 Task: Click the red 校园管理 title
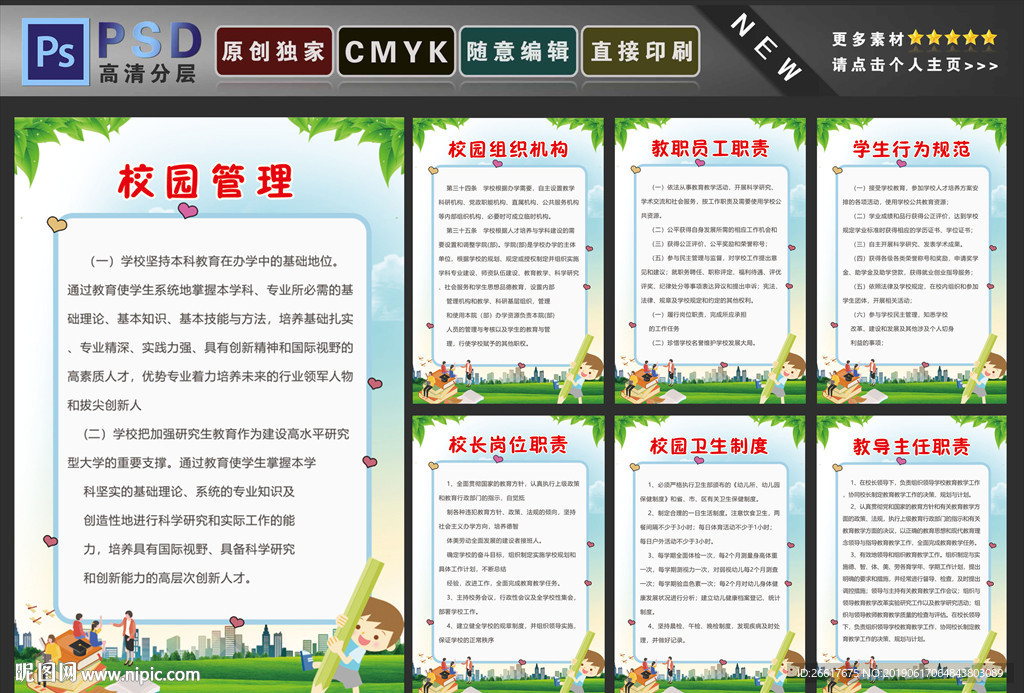pos(206,182)
